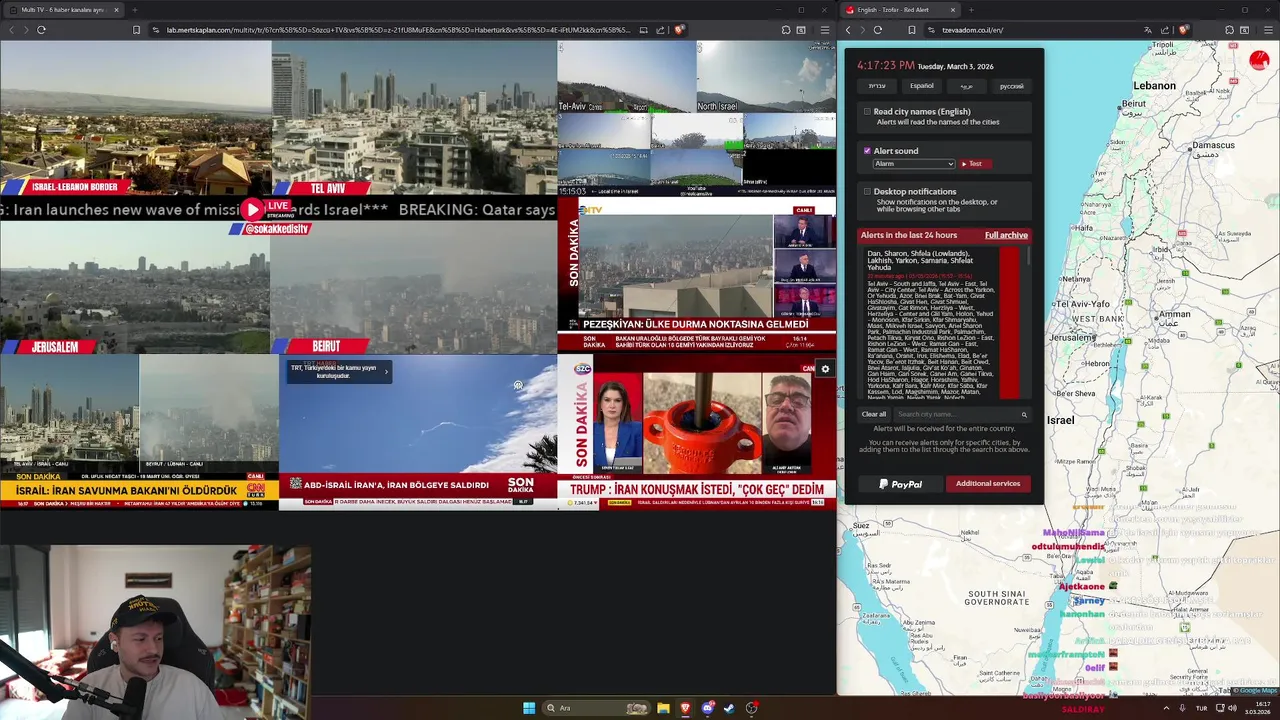View site info for lab.mertskaplan.com

156,30
